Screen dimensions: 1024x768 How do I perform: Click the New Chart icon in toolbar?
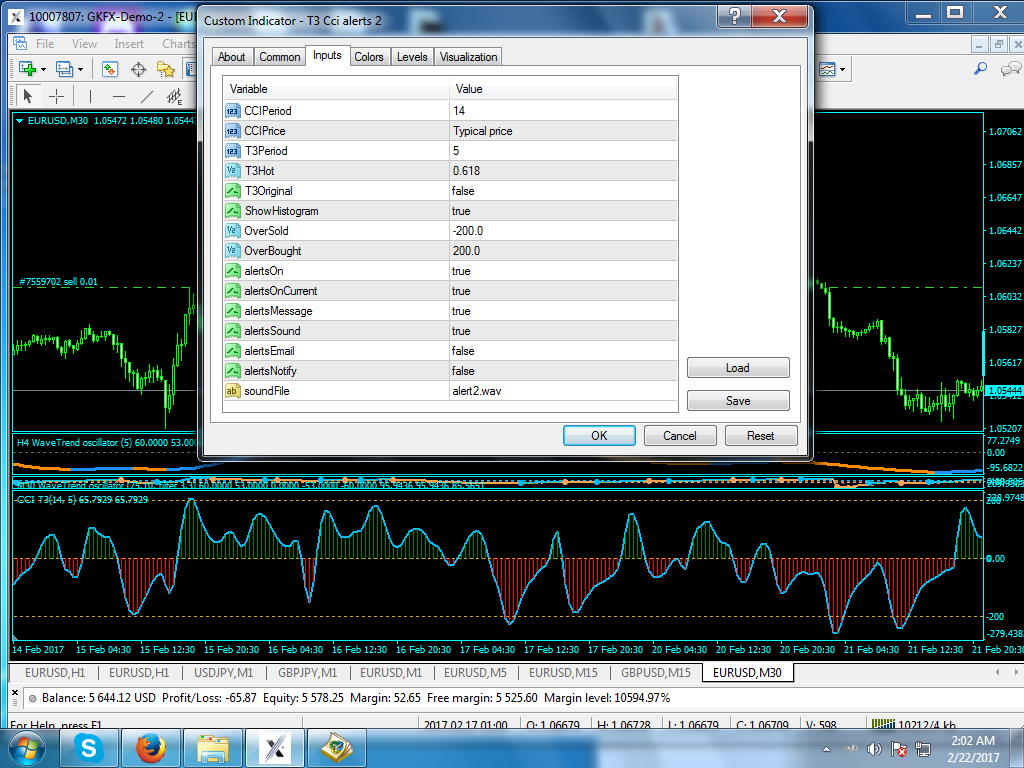(x=27, y=69)
